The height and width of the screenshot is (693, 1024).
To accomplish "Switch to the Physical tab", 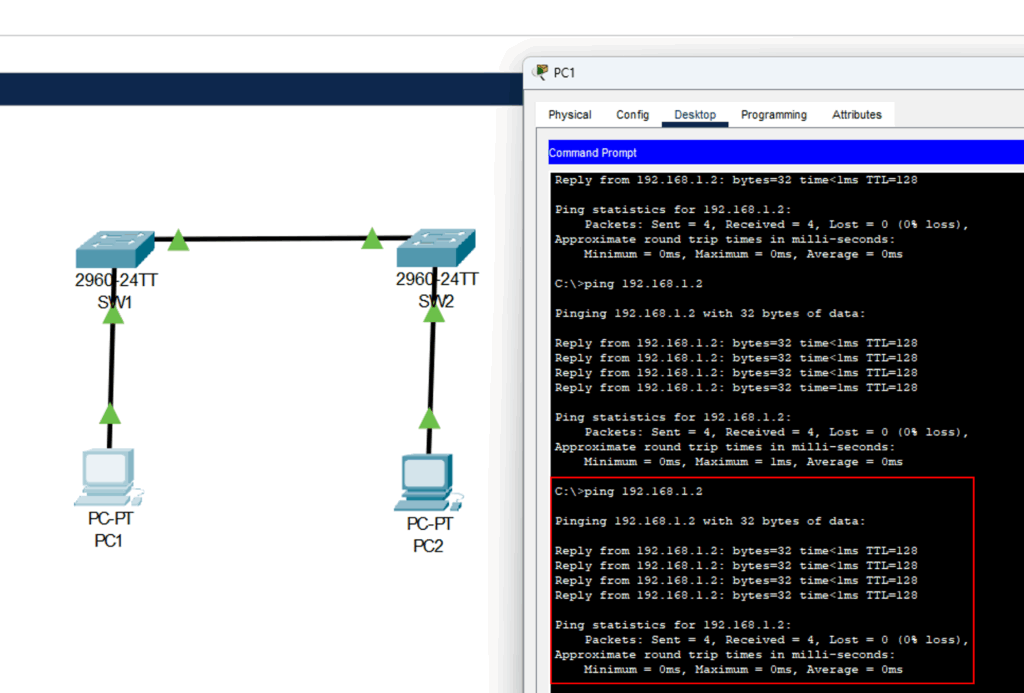I will click(570, 115).
